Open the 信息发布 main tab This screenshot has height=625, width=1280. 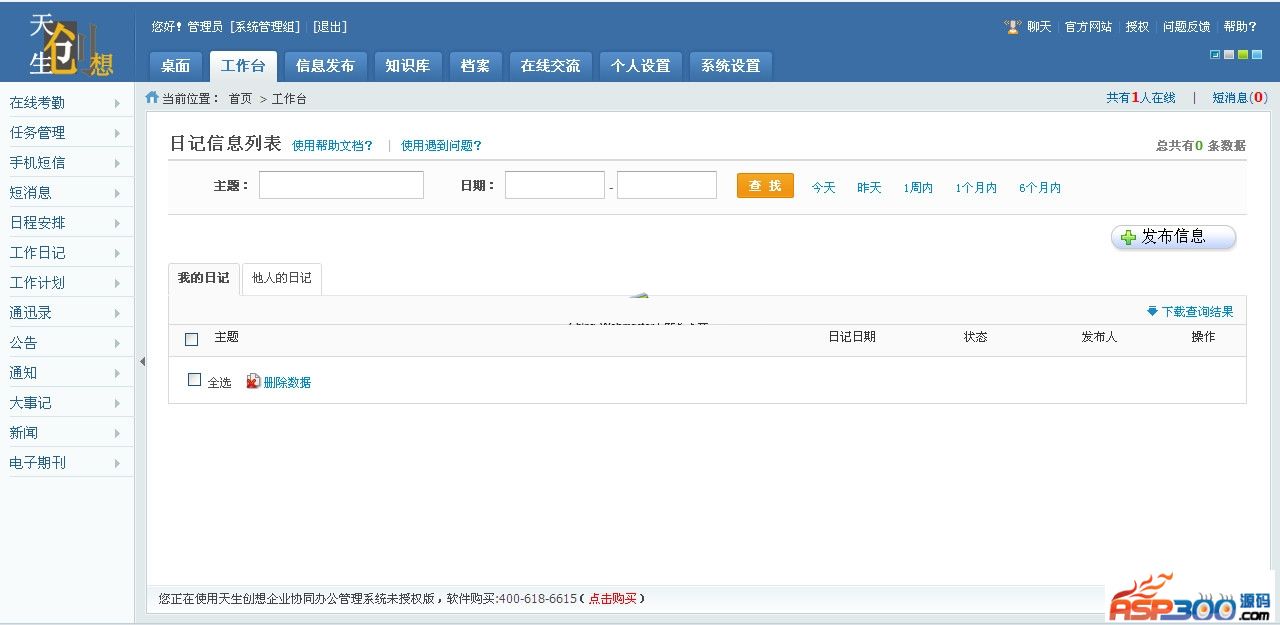(325, 66)
